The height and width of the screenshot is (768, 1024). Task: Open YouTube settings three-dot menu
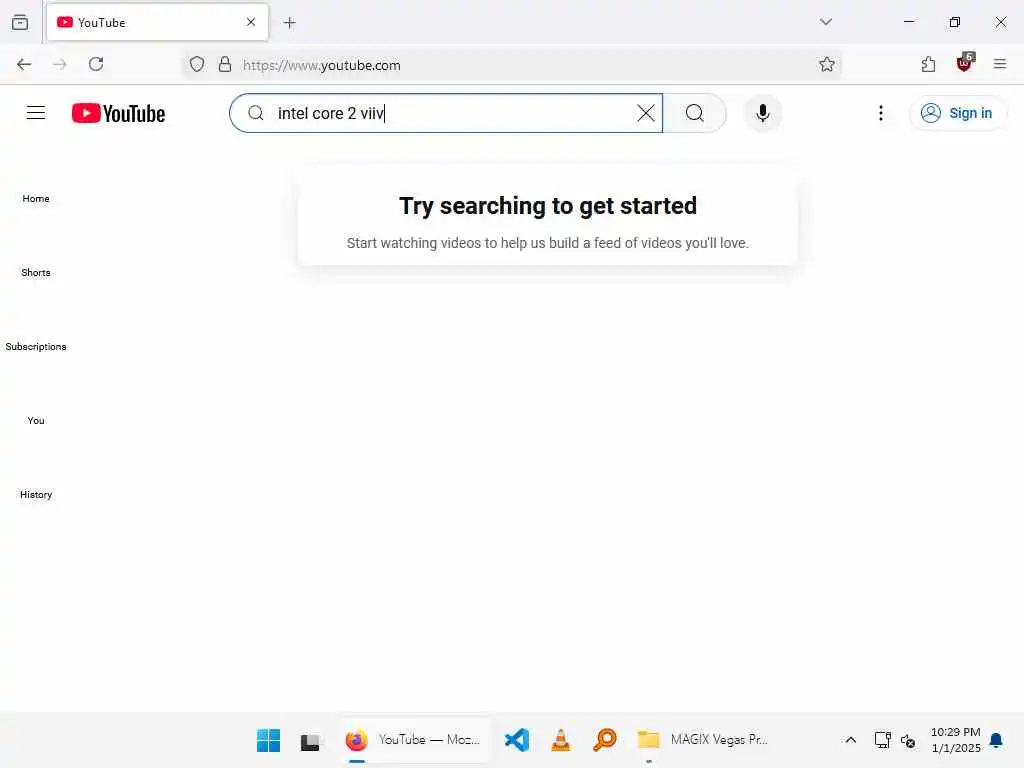click(x=880, y=113)
